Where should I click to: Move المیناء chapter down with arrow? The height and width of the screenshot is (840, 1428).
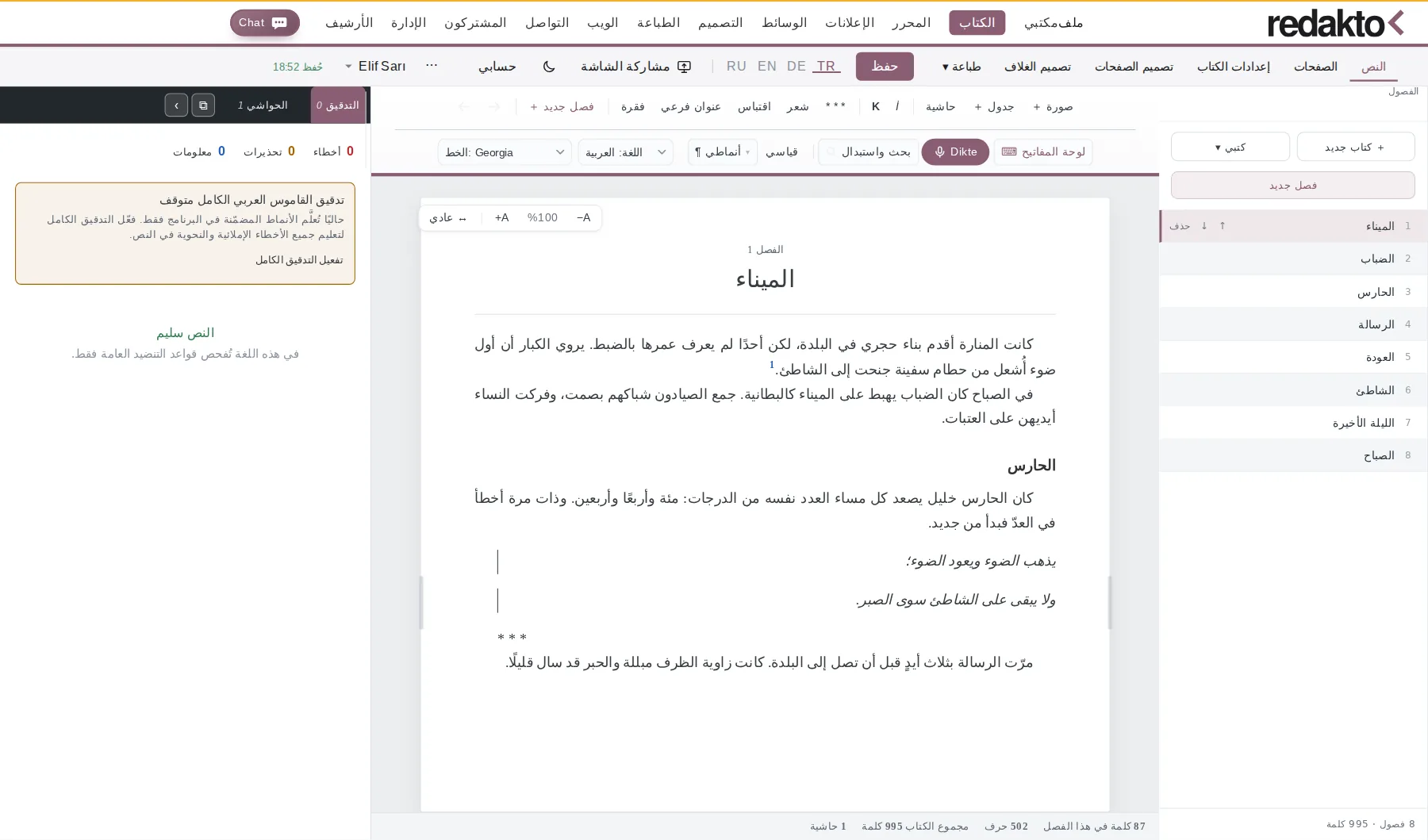click(x=1204, y=226)
